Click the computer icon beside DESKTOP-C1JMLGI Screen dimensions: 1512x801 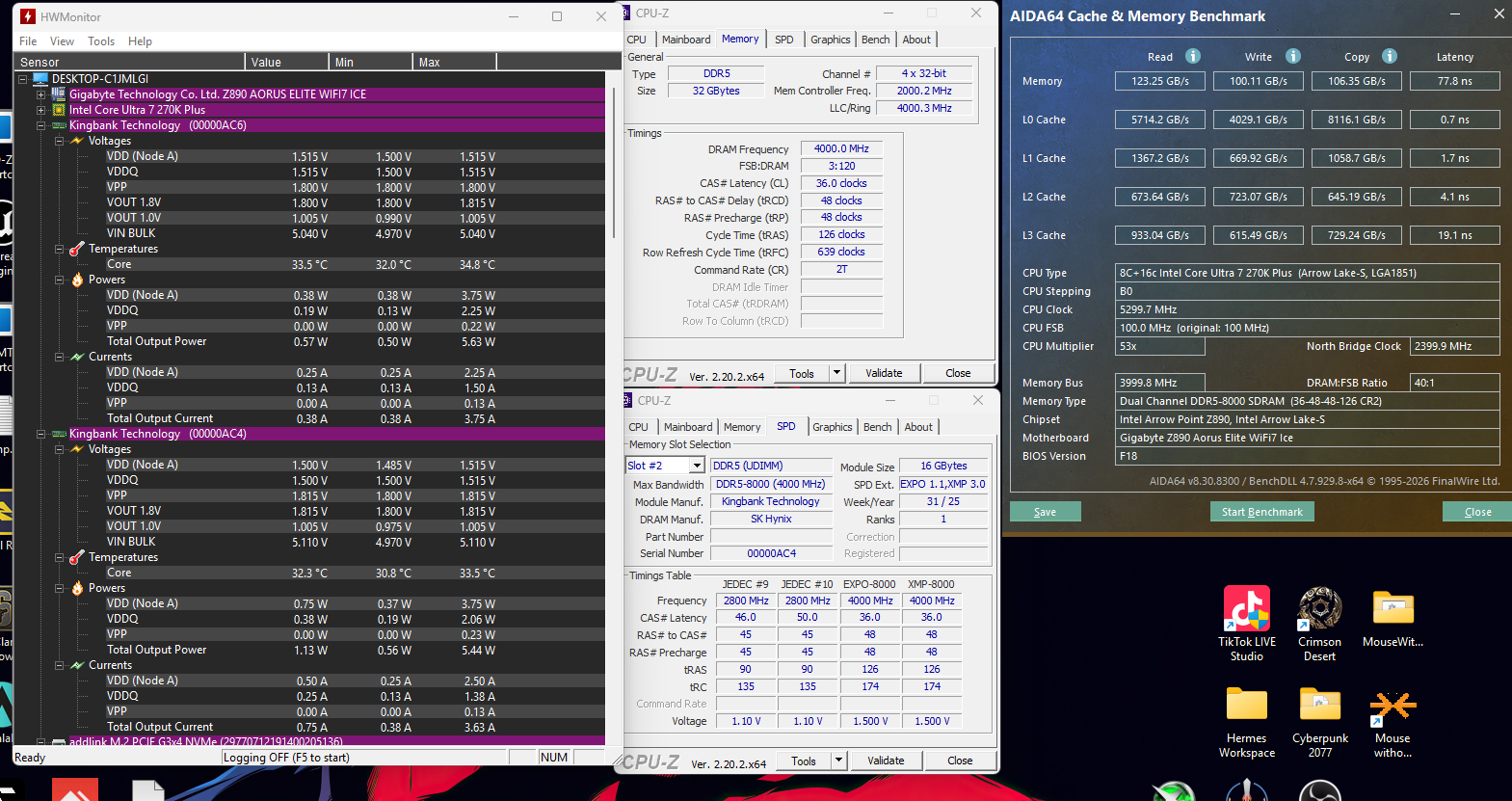(x=40, y=79)
